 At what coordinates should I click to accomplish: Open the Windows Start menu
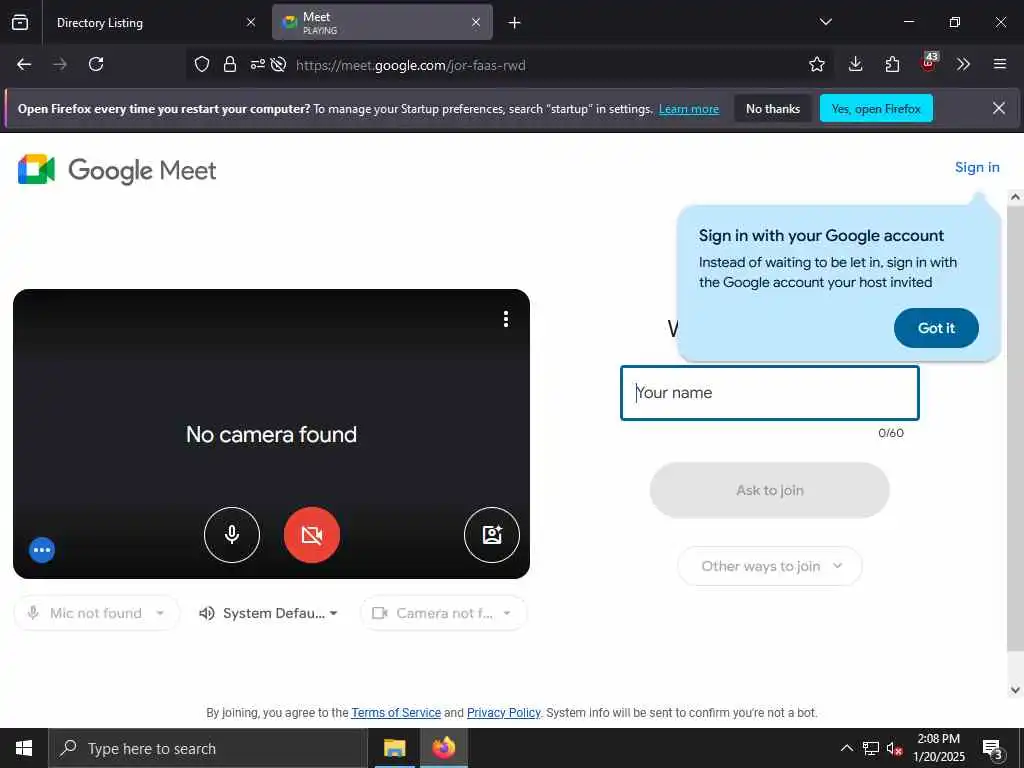pyautogui.click(x=24, y=748)
